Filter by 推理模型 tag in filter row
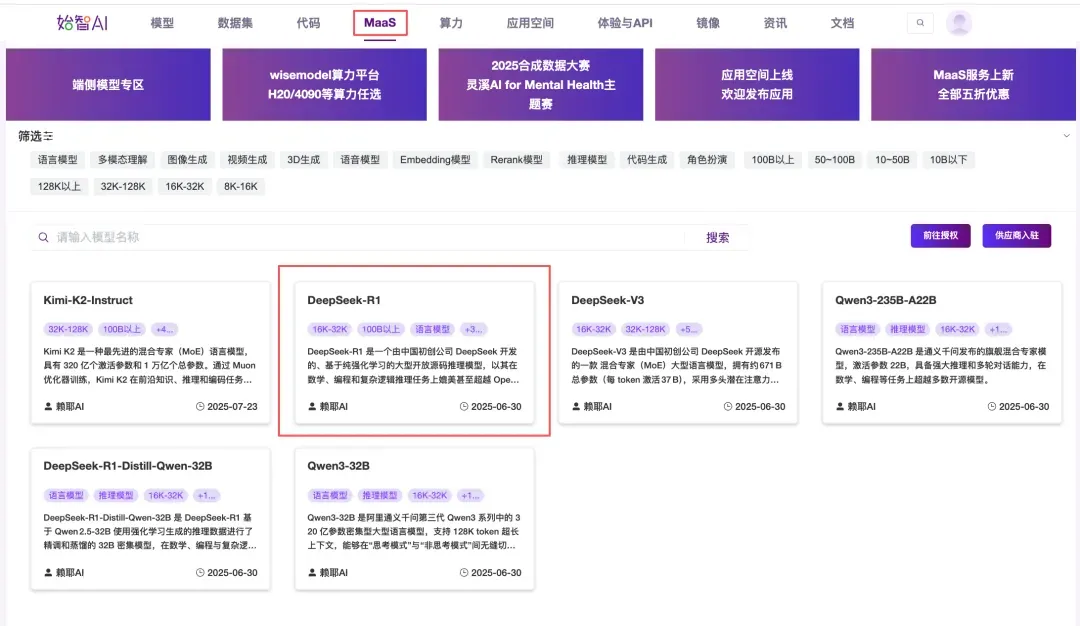The width and height of the screenshot is (1080, 626). pos(587,160)
